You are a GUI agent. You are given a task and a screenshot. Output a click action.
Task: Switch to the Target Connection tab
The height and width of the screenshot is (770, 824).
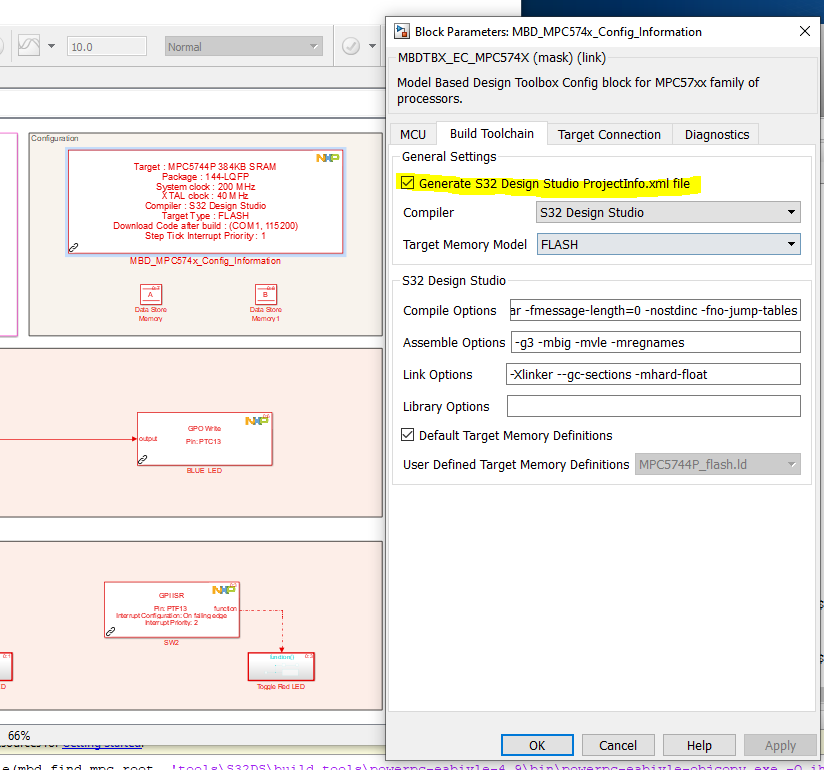click(x=609, y=133)
